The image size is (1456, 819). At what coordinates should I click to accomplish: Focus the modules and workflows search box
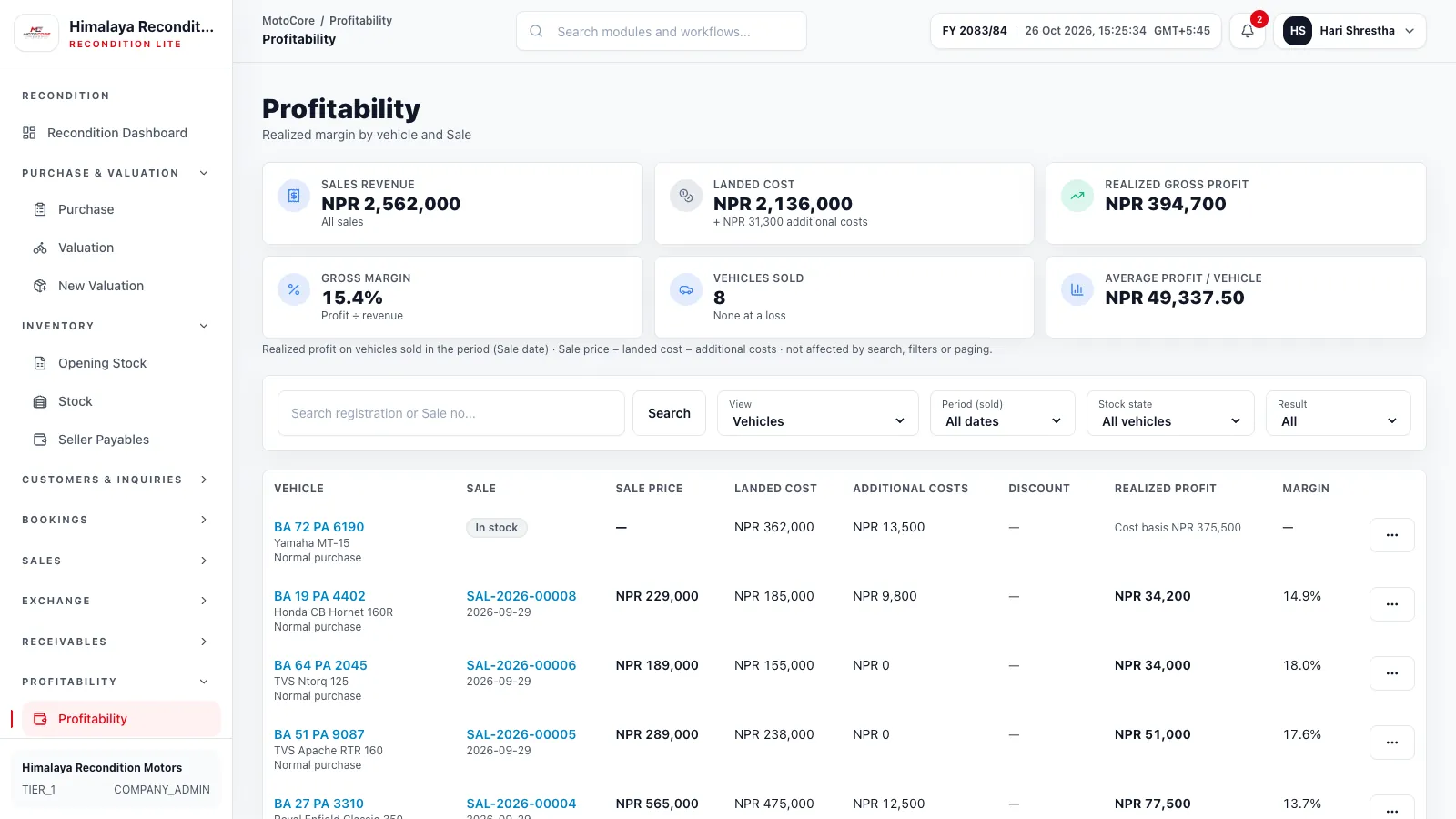(662, 31)
